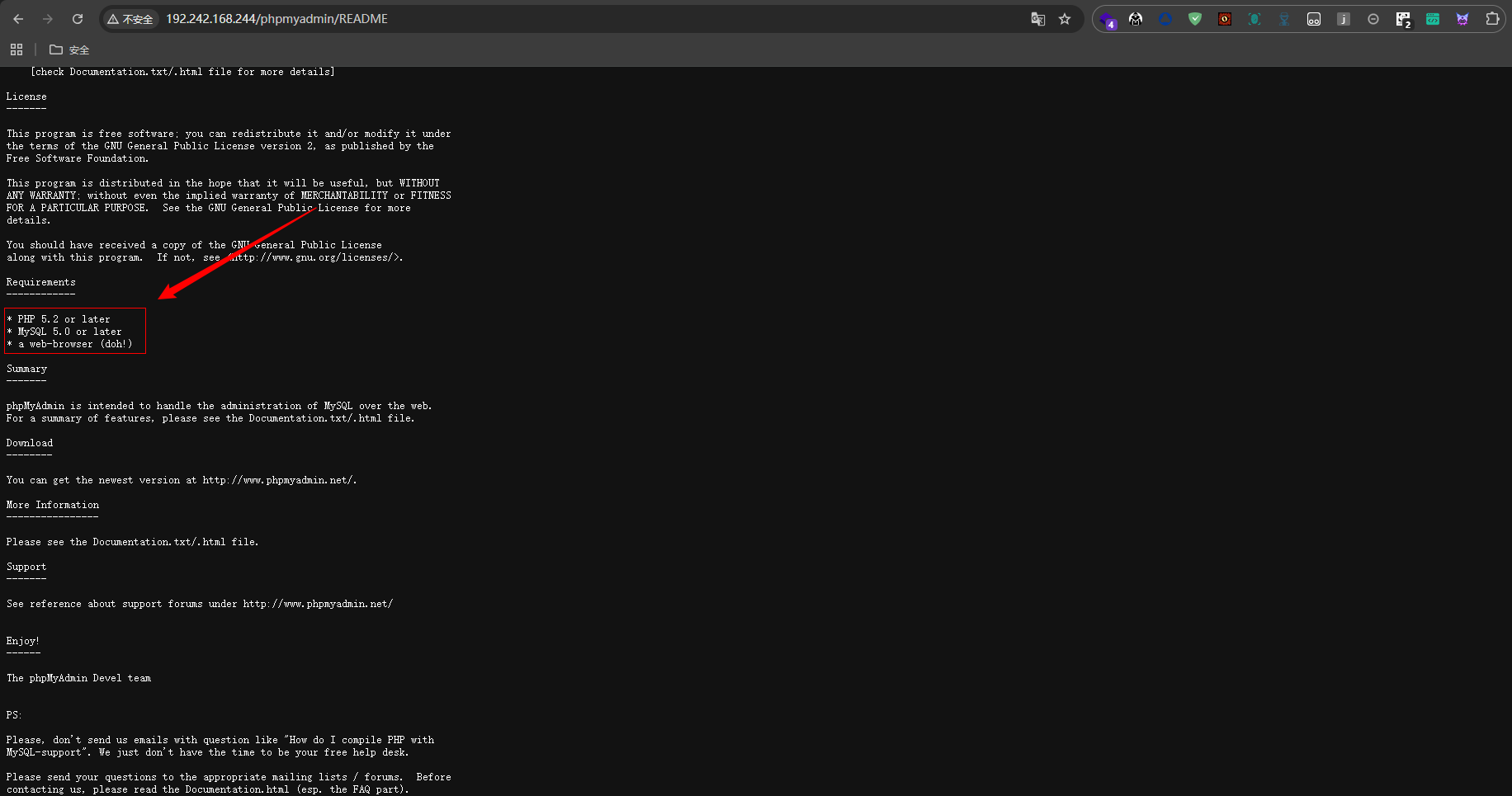Click line starting 'along with this program.'

[x=205, y=257]
